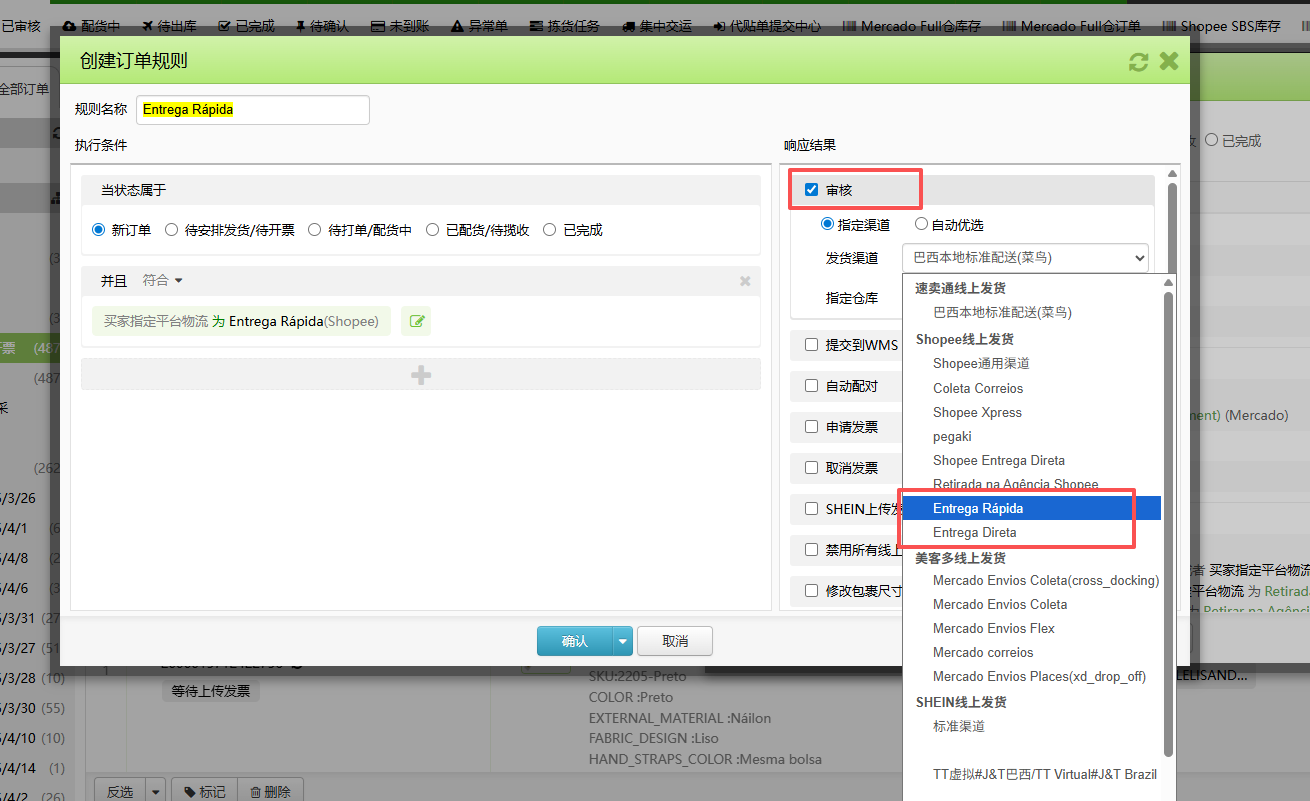Viewport: 1310px width, 801px height.
Task: Remove the condition group with X icon
Action: pos(745,282)
